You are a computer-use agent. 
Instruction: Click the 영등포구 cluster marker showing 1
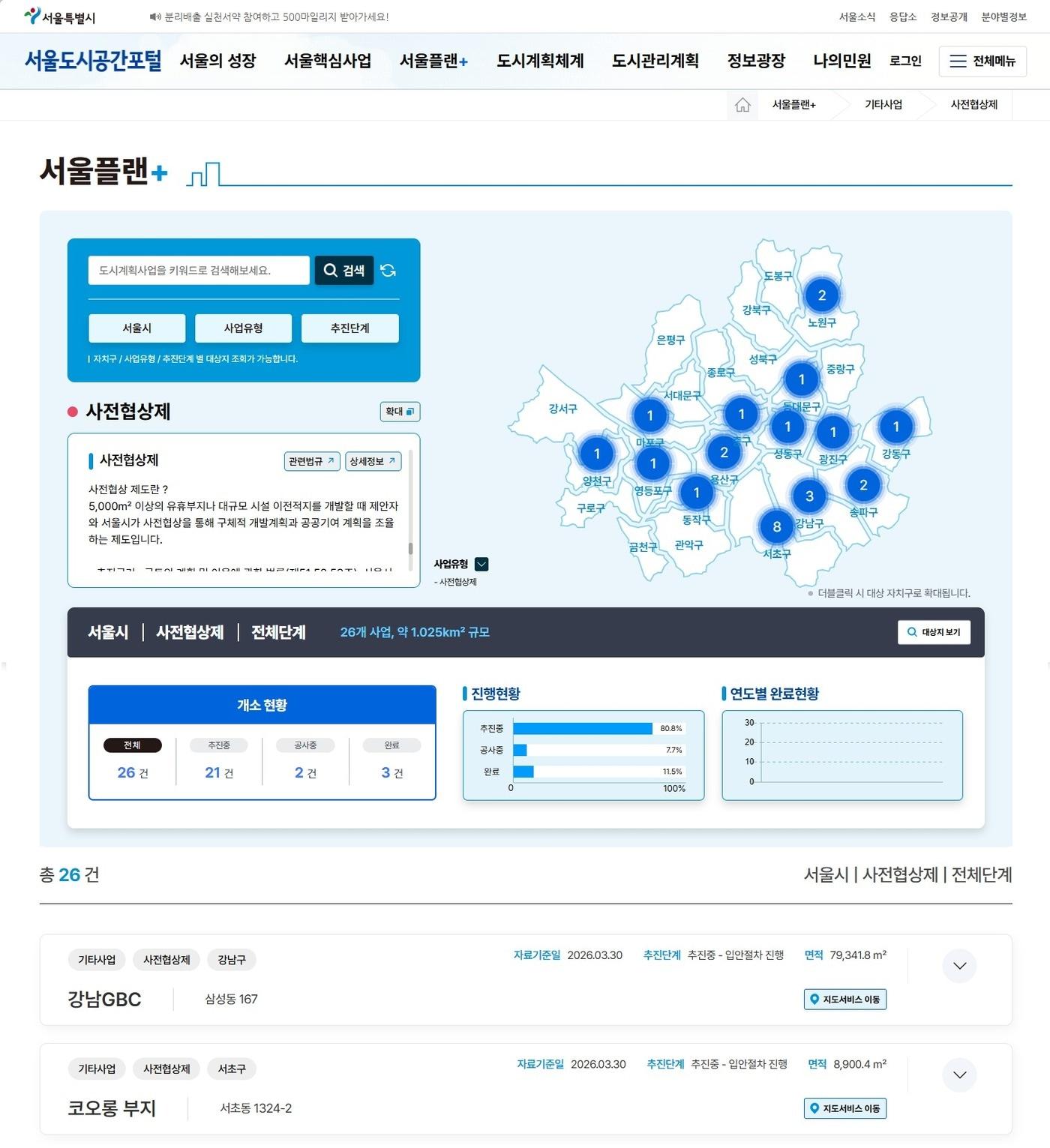click(652, 463)
